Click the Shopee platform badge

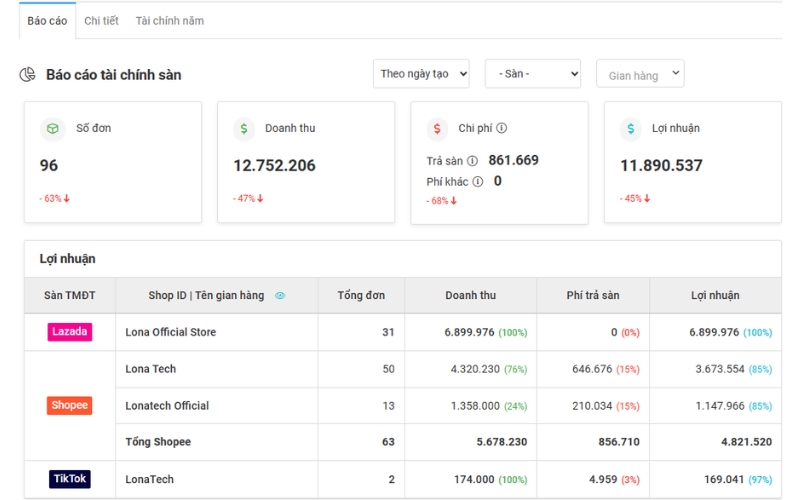(69, 405)
